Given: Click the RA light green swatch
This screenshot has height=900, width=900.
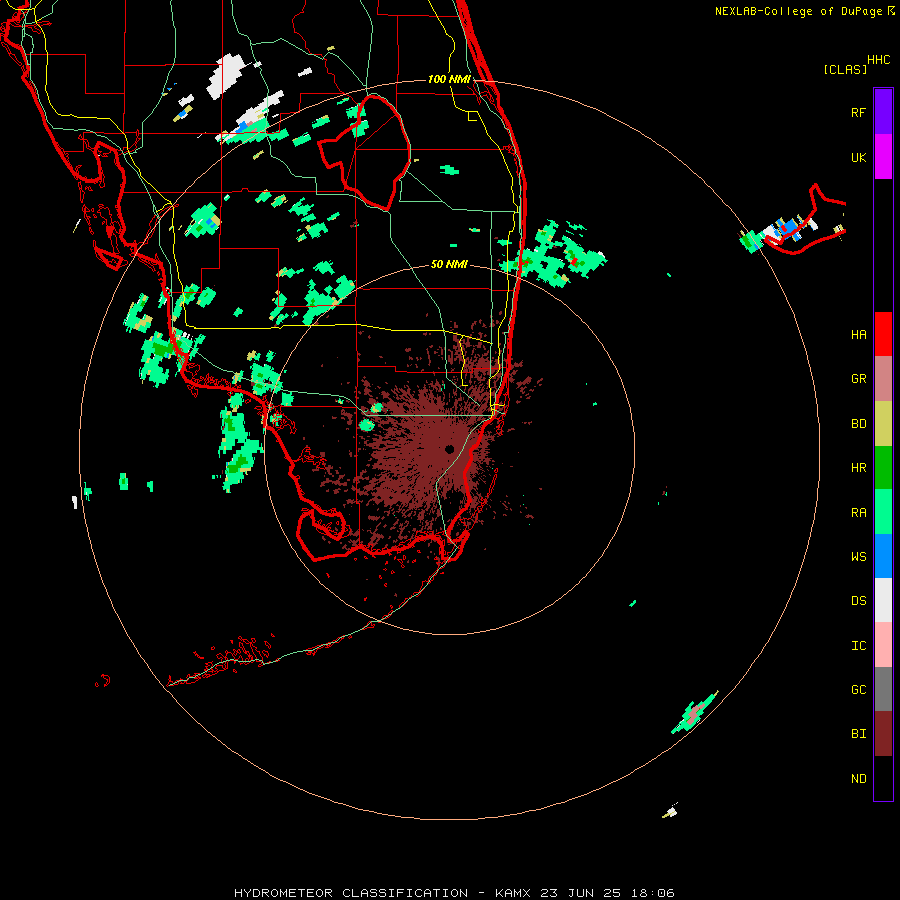Looking at the screenshot, I should 883,512.
